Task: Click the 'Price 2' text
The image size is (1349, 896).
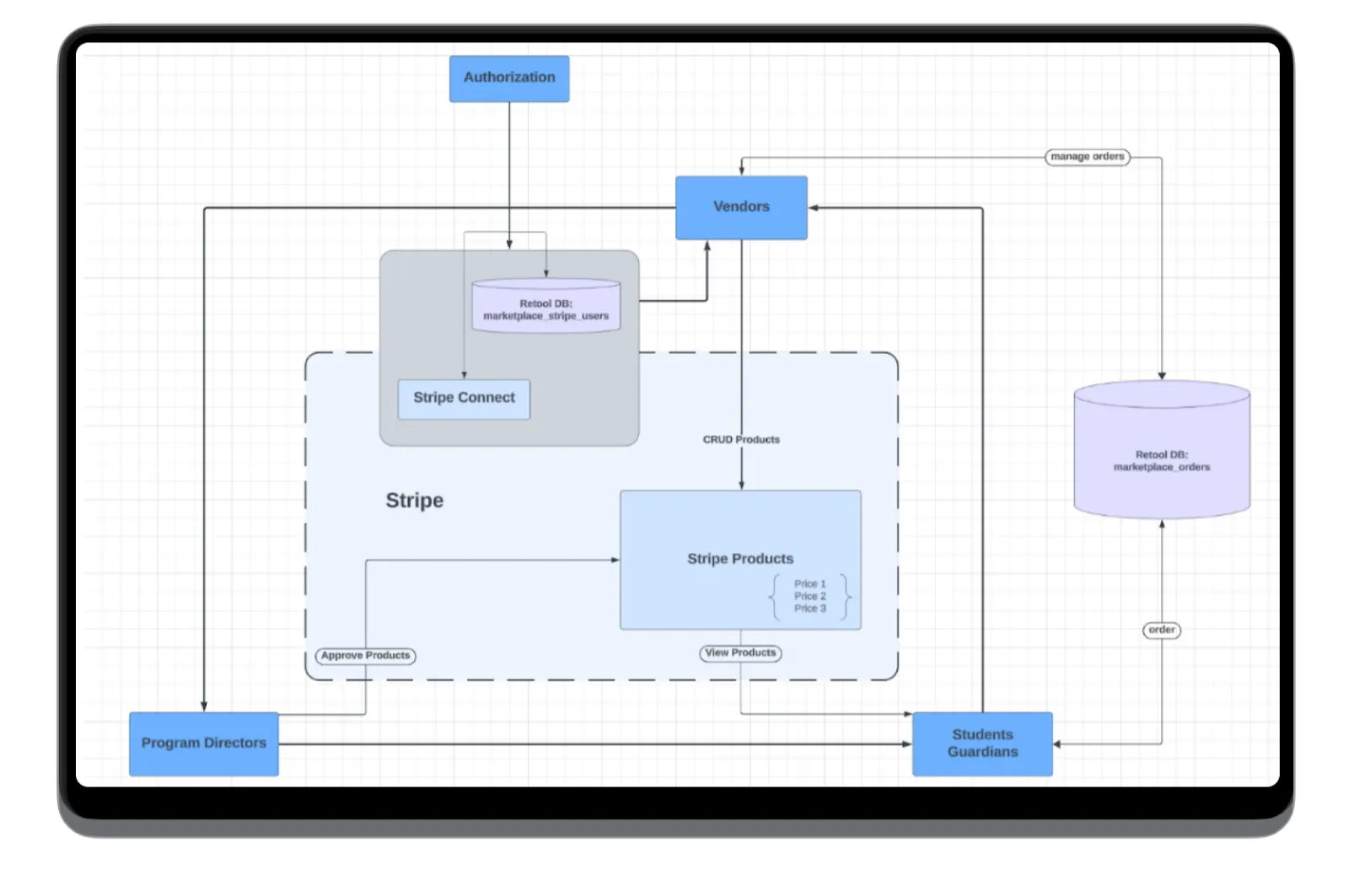Action: click(809, 596)
